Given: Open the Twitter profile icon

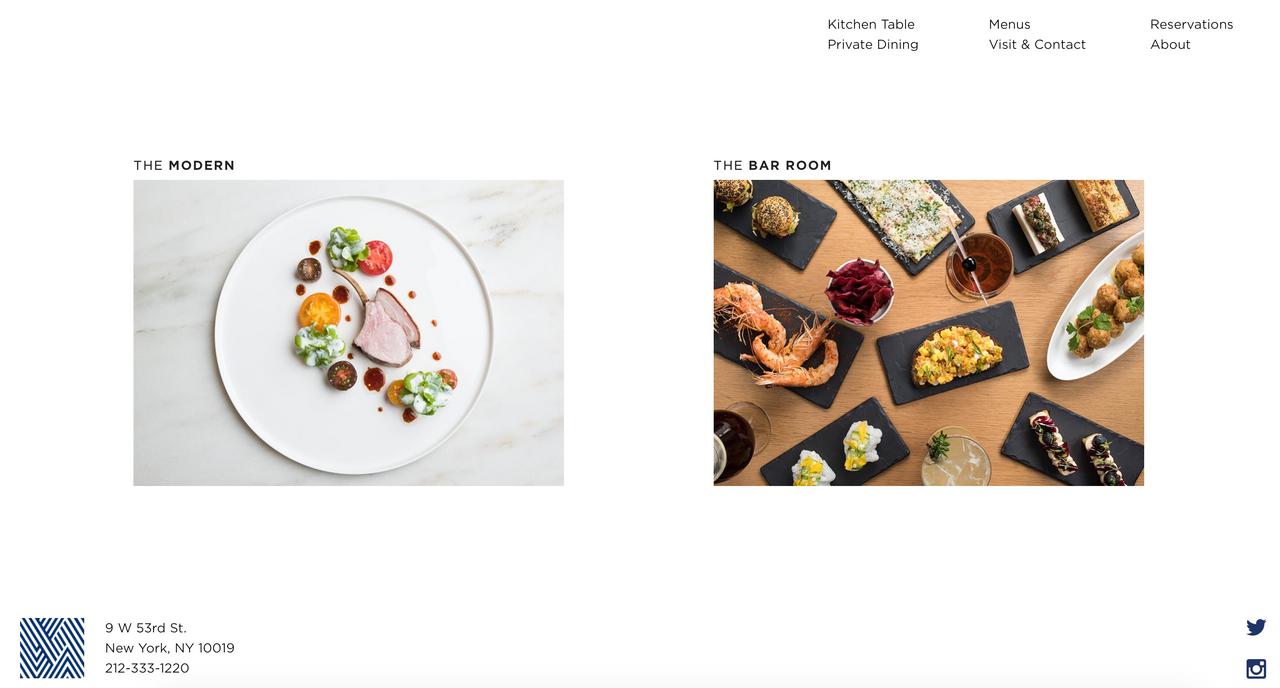Looking at the screenshot, I should click(x=1256, y=627).
